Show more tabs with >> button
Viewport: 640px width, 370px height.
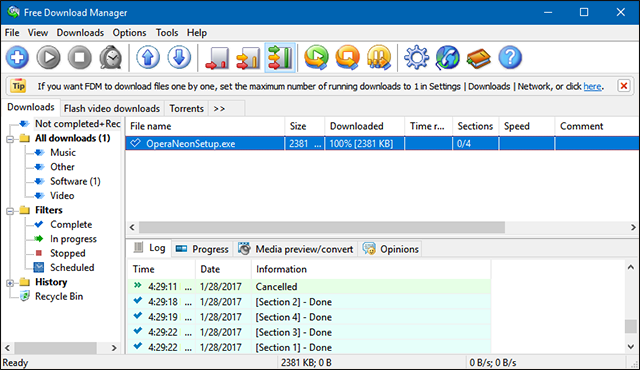coord(219,109)
